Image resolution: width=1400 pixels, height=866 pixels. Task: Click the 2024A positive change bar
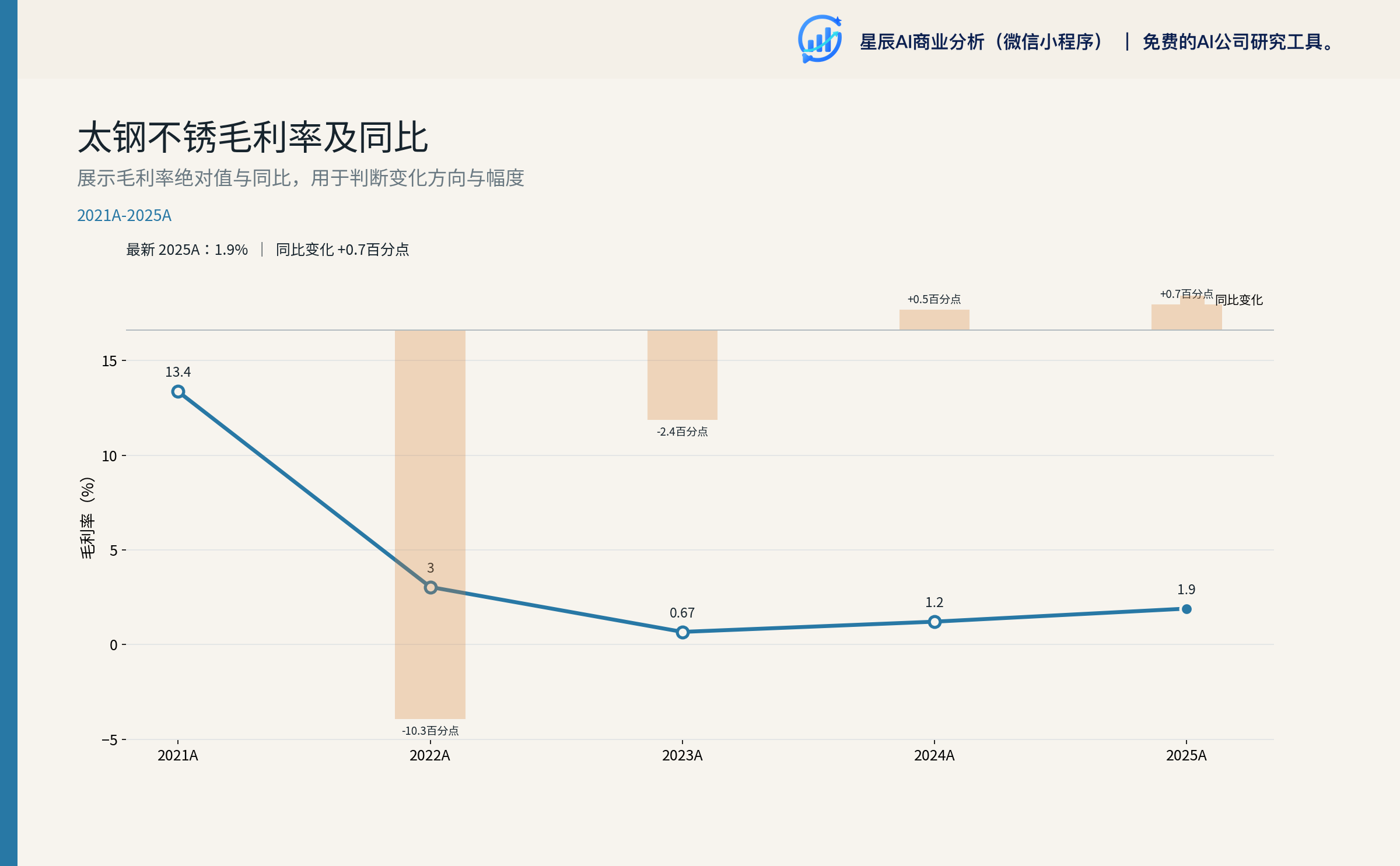click(x=934, y=320)
